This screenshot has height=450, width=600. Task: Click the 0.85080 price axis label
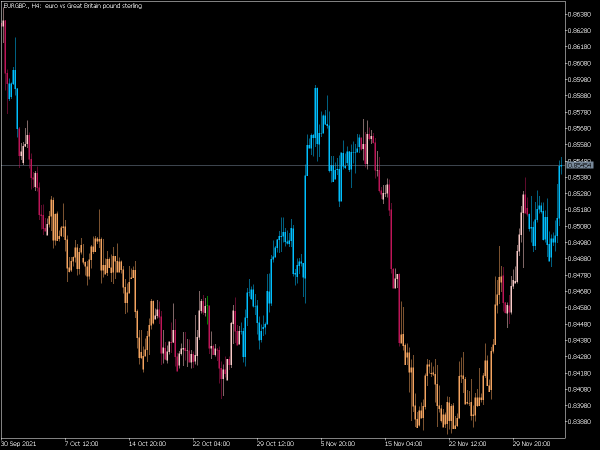(579, 226)
